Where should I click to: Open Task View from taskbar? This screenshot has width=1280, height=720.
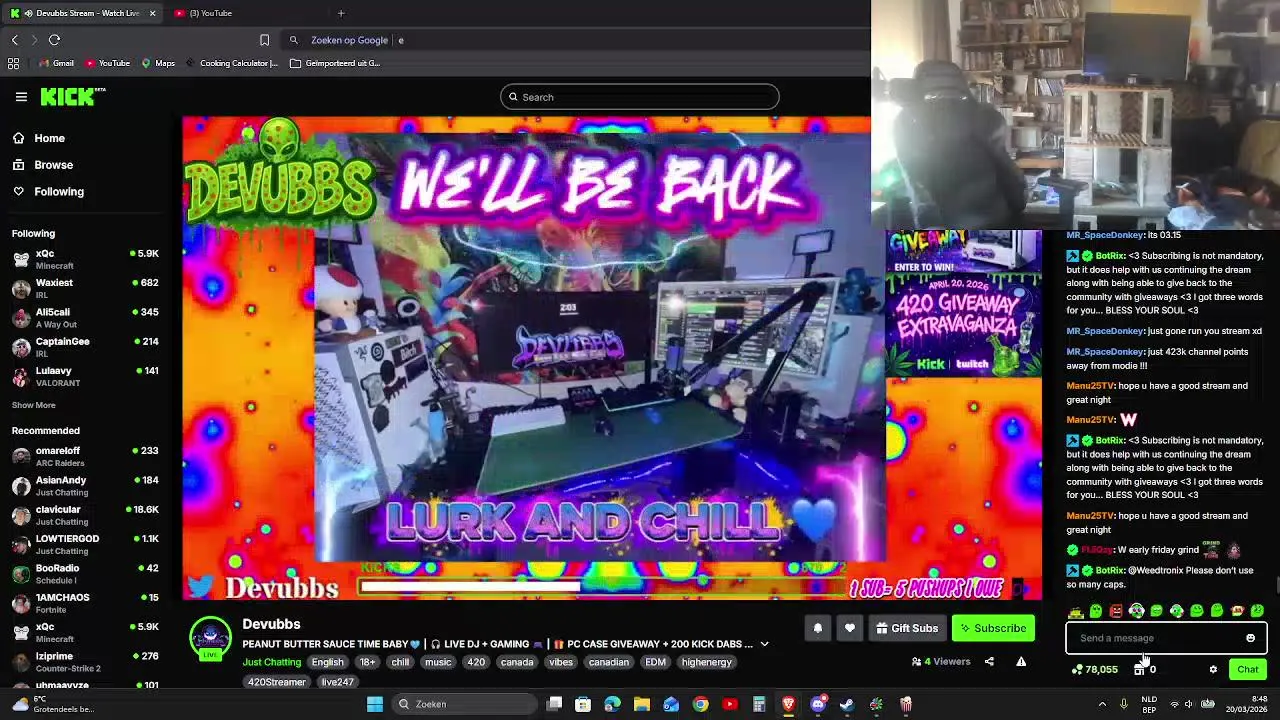[x=554, y=704]
